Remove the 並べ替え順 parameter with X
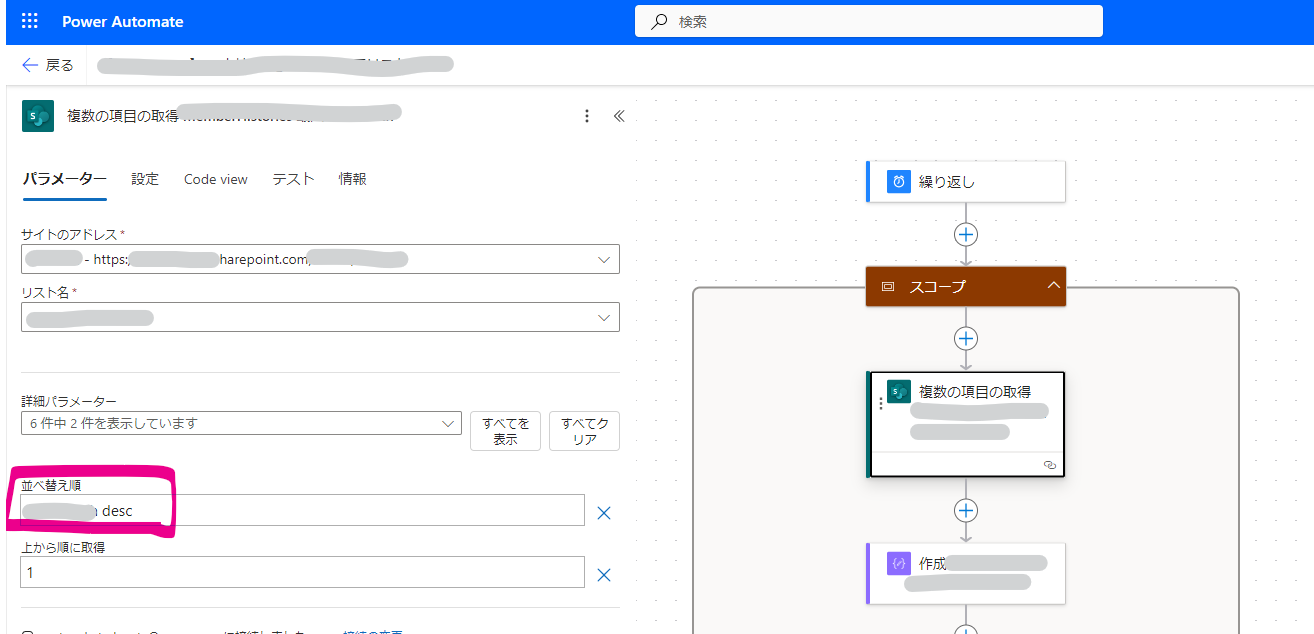The width and height of the screenshot is (1314, 634). click(604, 513)
